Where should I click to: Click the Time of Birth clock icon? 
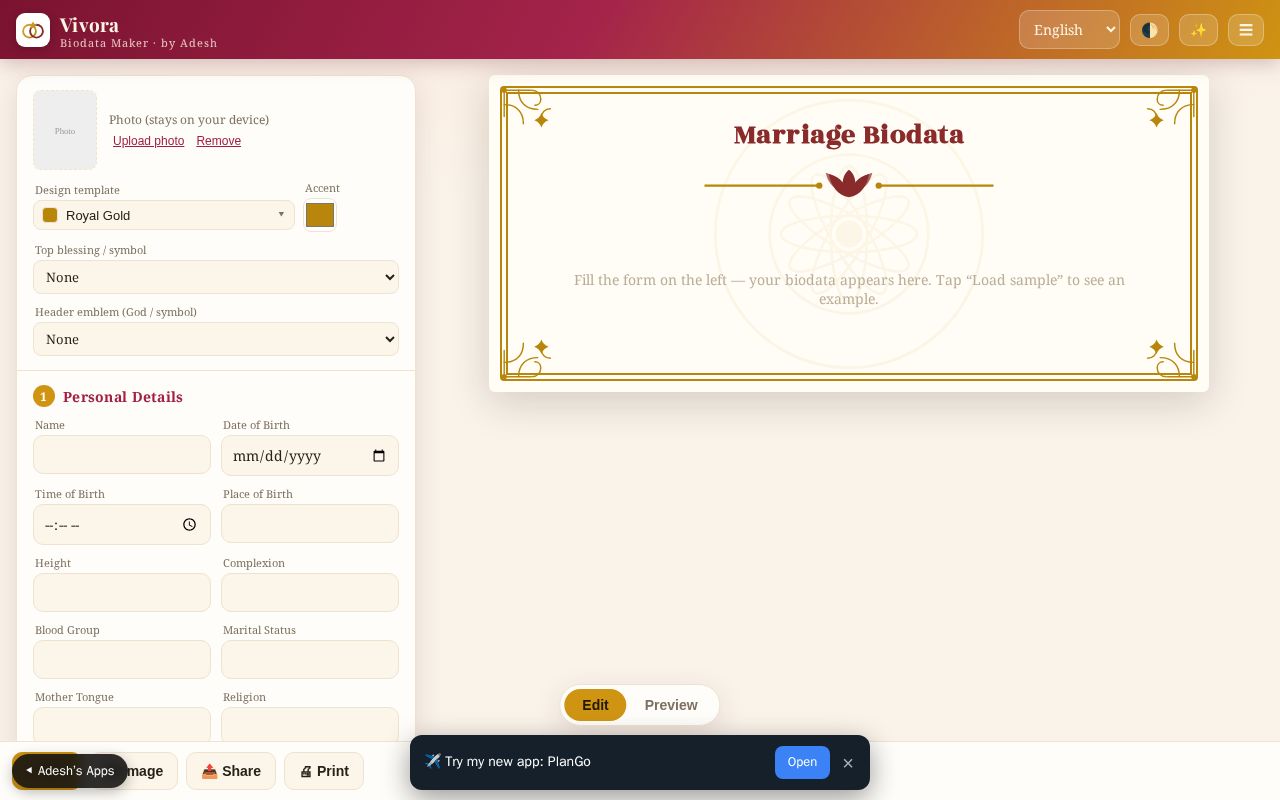point(190,525)
